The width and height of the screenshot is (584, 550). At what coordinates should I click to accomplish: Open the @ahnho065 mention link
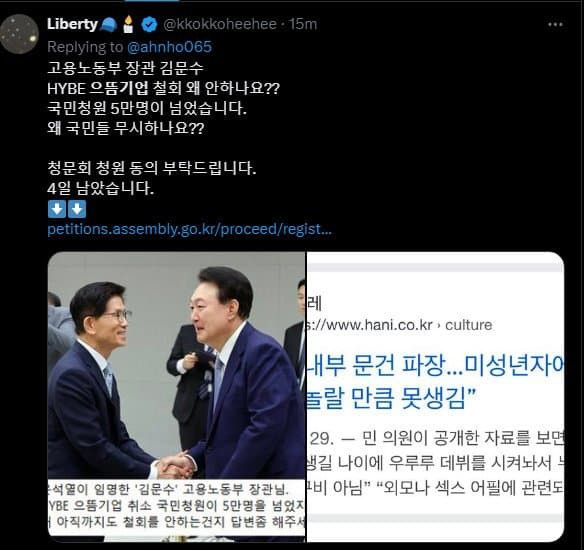(x=169, y=47)
